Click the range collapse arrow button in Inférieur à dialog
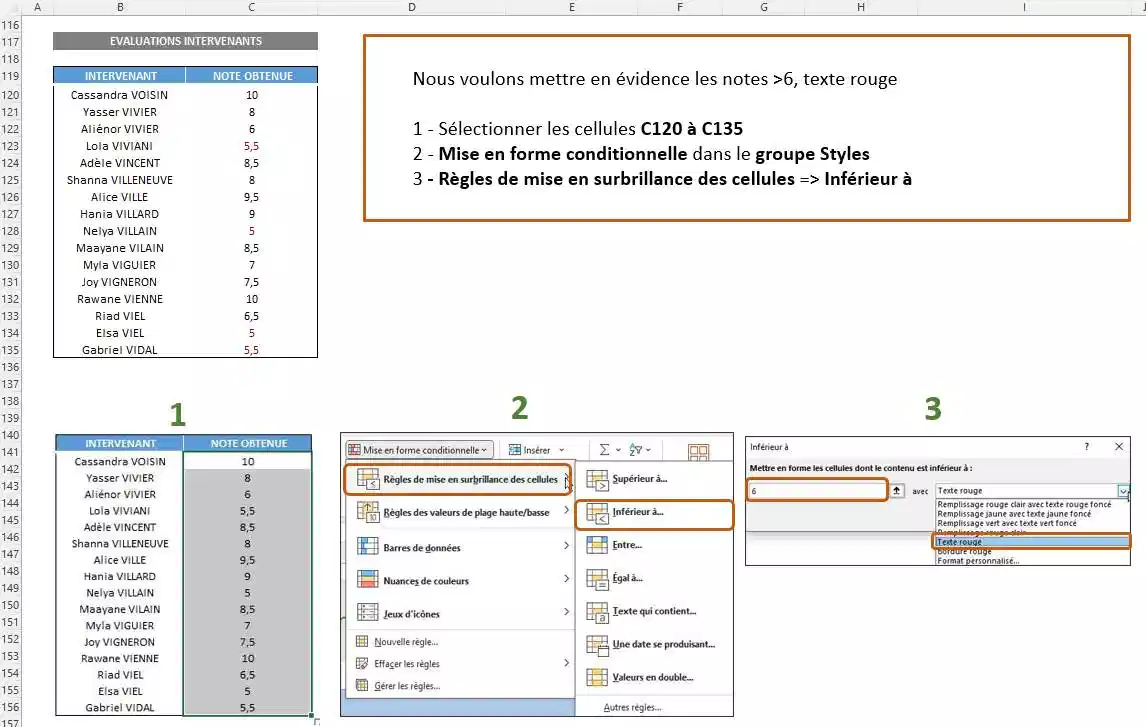This screenshot has height=727, width=1146. click(897, 490)
